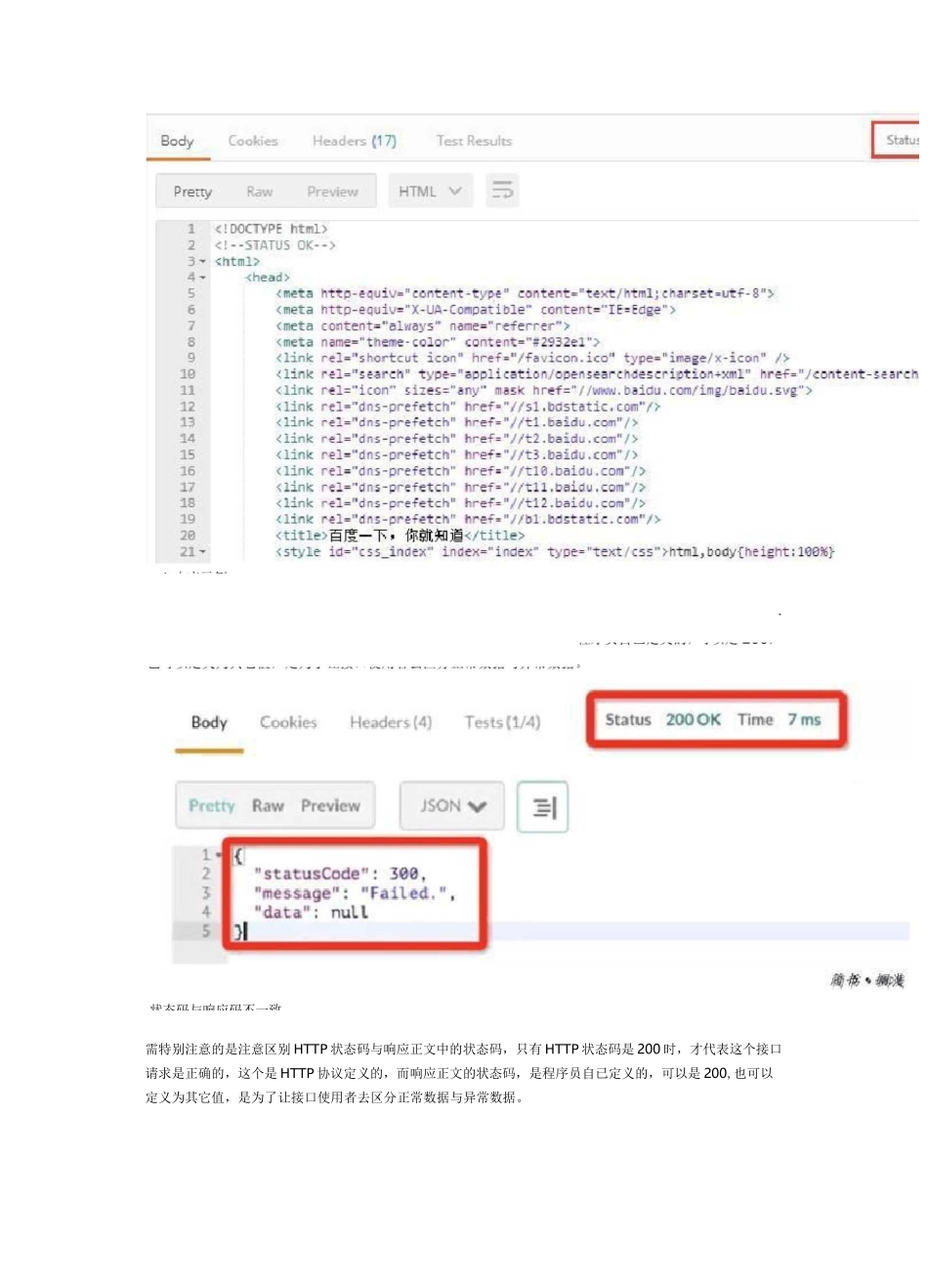The image size is (928, 1288).
Task: Select Raw view above HTML code
Action: click(260, 192)
